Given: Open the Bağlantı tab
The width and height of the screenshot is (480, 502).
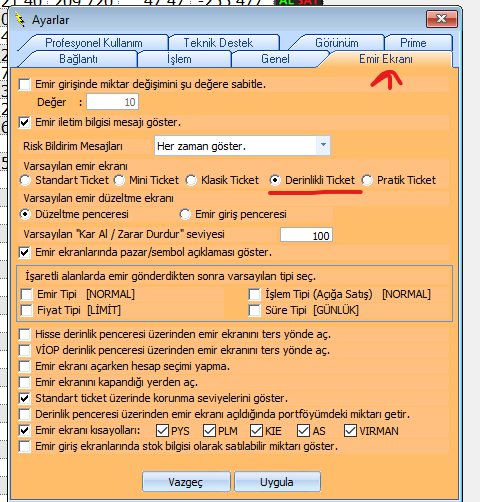Looking at the screenshot, I should coord(78,59).
